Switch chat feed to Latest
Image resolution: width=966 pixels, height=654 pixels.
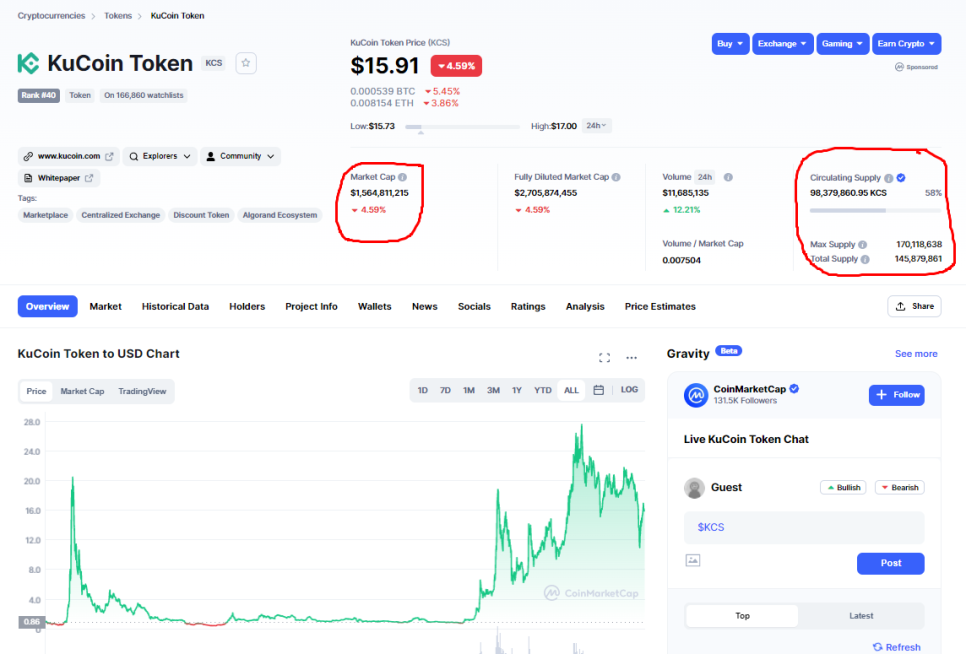(x=861, y=616)
